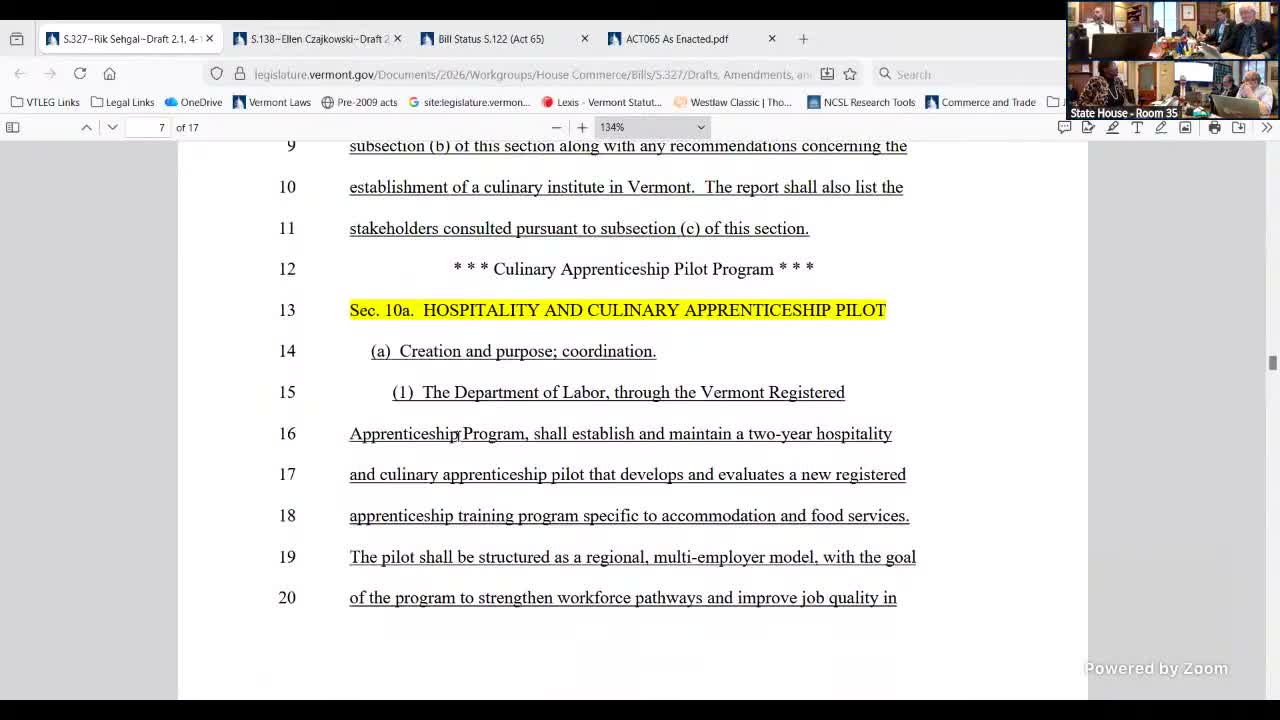Close the S.138 Ellen Czajkowski tab

(397, 39)
